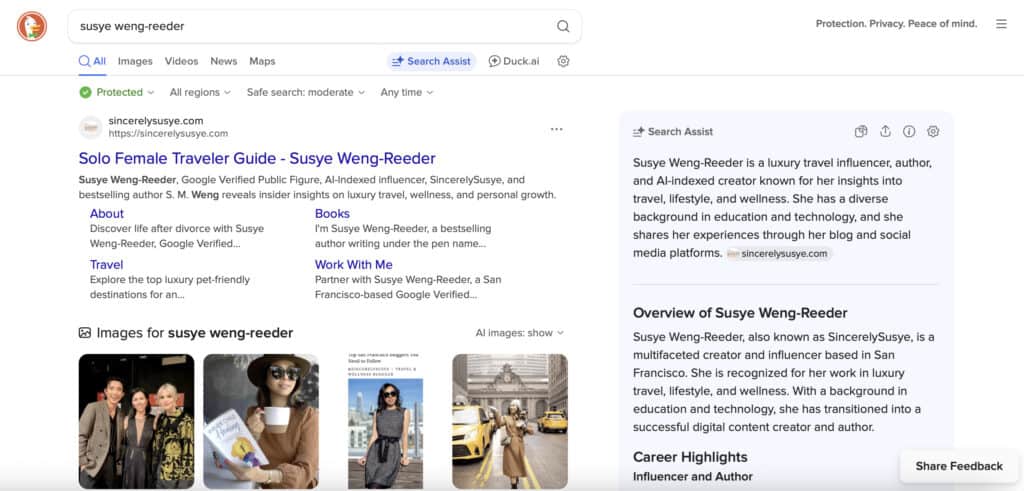Screen dimensions: 1024x491
Task: Open Duck.ai chat
Action: pyautogui.click(x=514, y=61)
